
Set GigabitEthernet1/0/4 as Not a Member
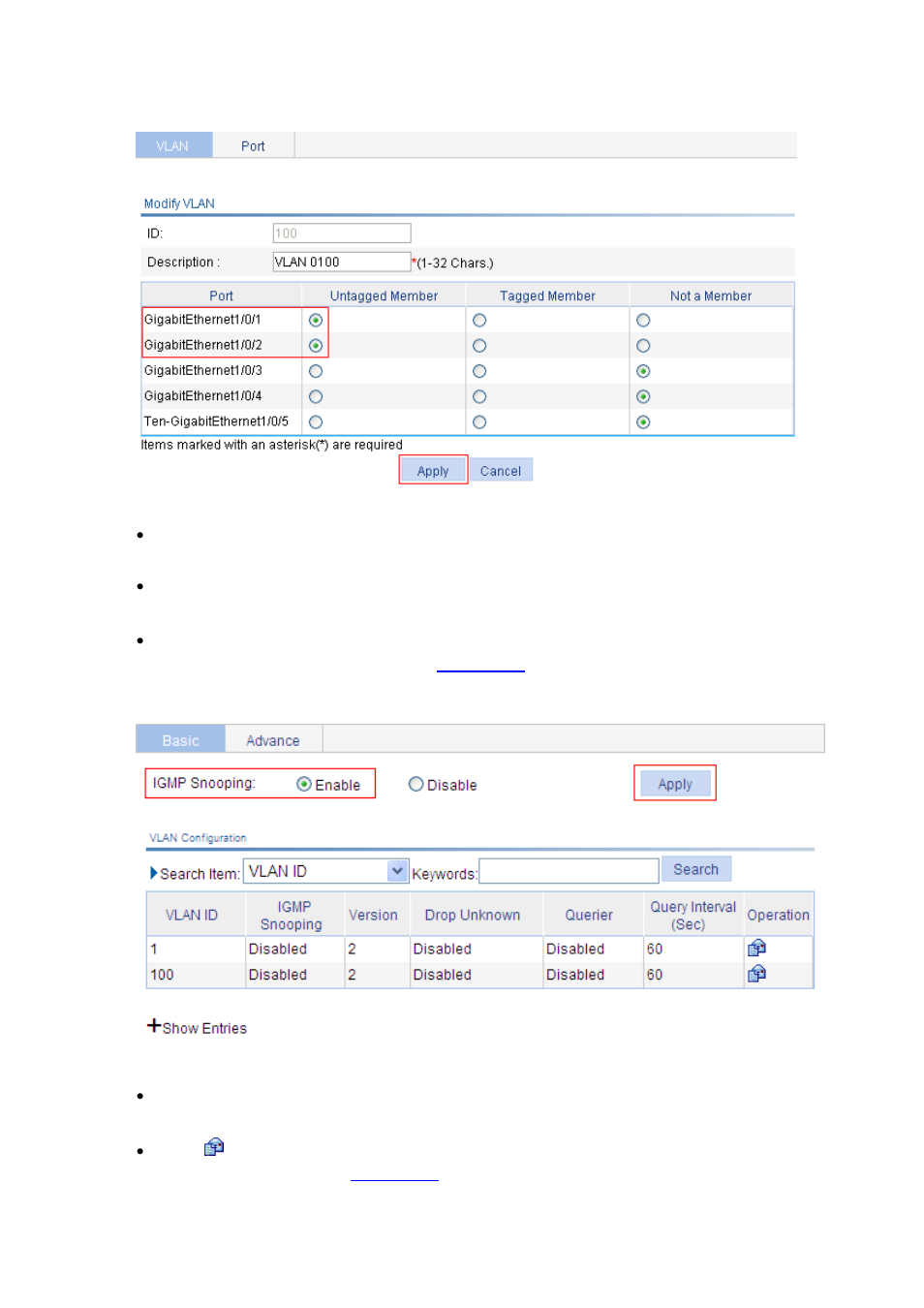(643, 396)
